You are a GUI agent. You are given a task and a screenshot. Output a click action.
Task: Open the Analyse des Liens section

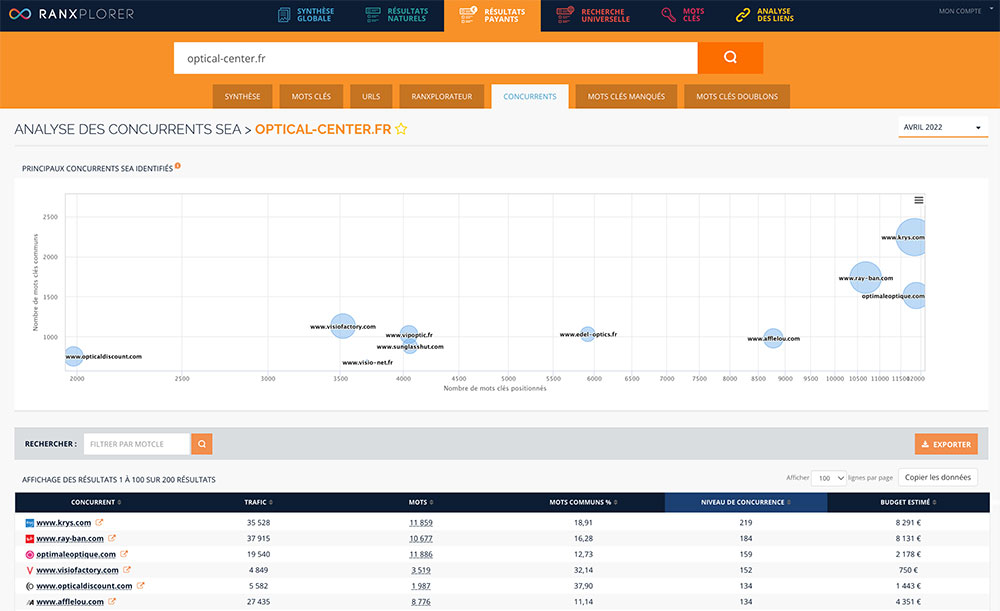765,15
